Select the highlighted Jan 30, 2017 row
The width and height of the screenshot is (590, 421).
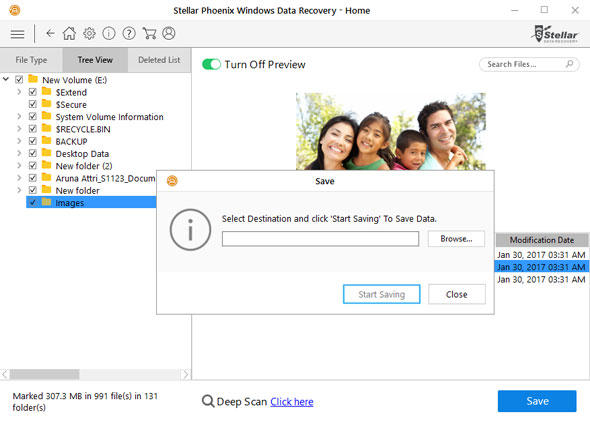pyautogui.click(x=542, y=267)
